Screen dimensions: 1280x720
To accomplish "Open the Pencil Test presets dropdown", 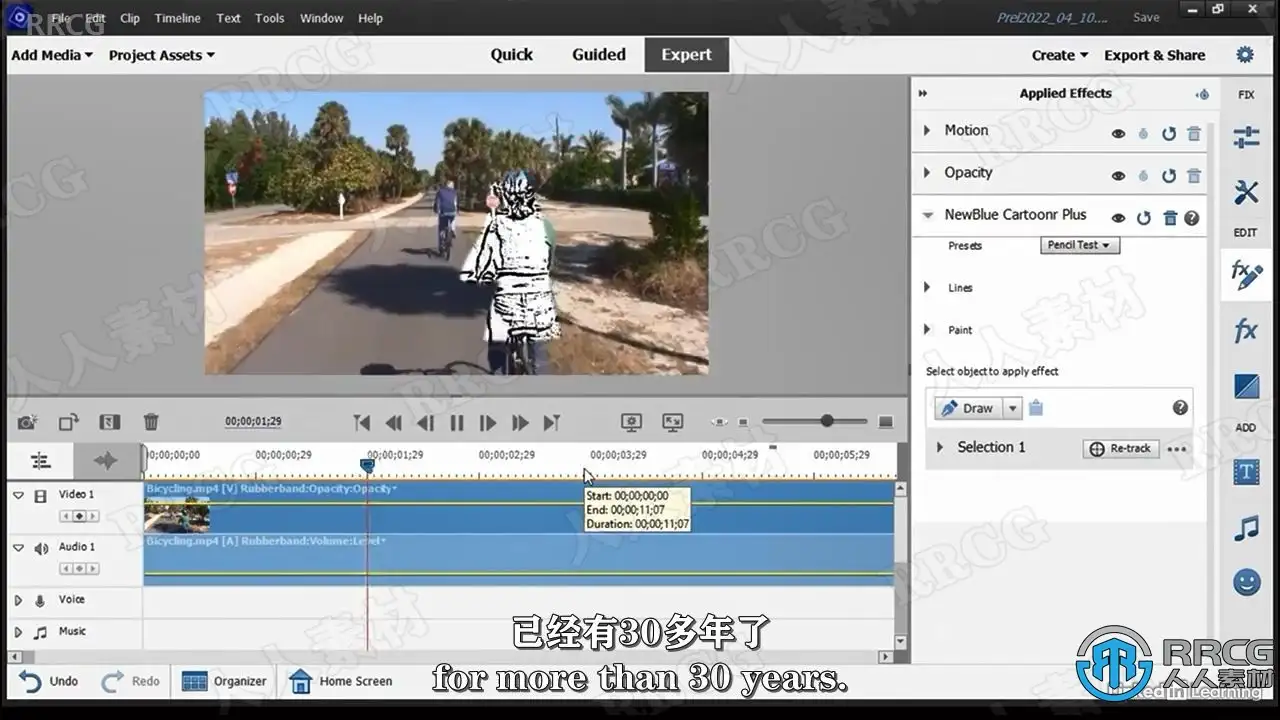I will (x=1080, y=245).
